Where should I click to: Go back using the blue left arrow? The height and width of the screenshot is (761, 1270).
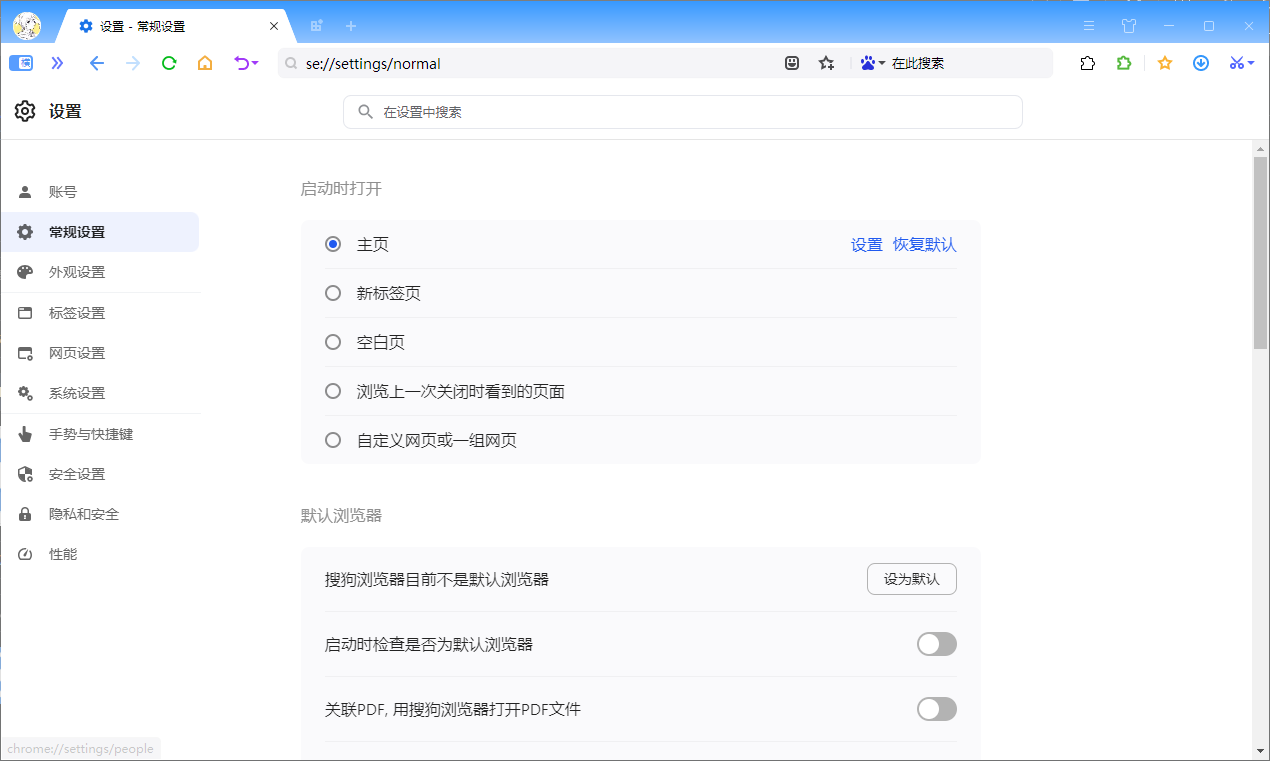tap(97, 63)
